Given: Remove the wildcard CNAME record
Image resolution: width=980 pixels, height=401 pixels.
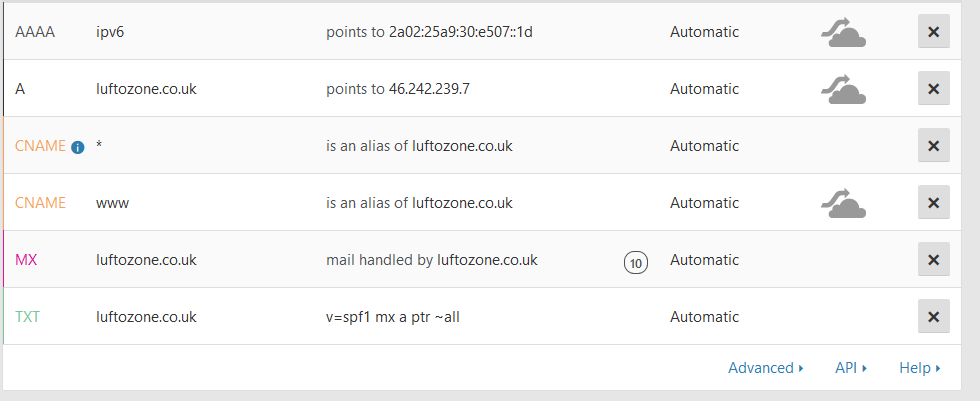Looking at the screenshot, I should click(x=933, y=146).
